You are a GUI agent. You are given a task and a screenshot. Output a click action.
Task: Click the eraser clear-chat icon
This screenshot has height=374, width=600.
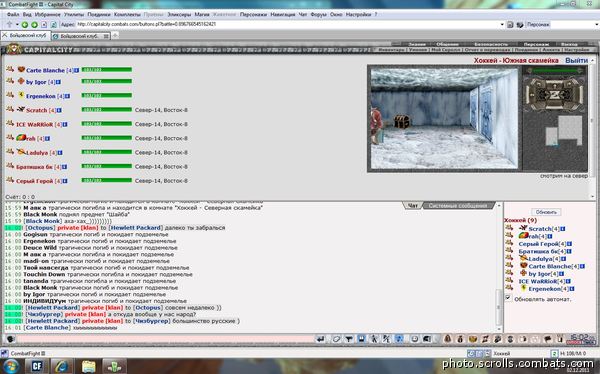[x=336, y=339]
